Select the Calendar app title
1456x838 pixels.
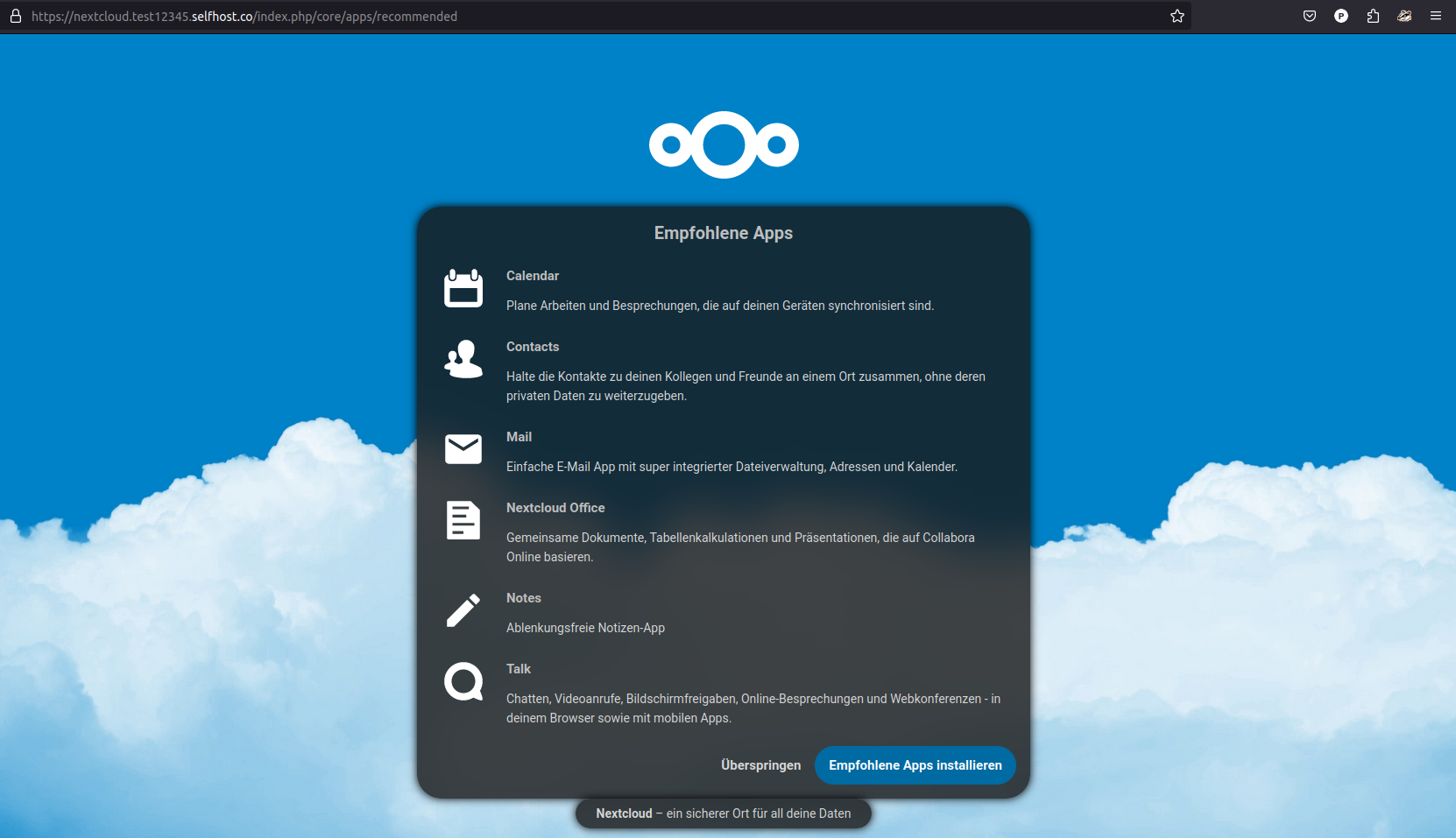[x=532, y=276]
